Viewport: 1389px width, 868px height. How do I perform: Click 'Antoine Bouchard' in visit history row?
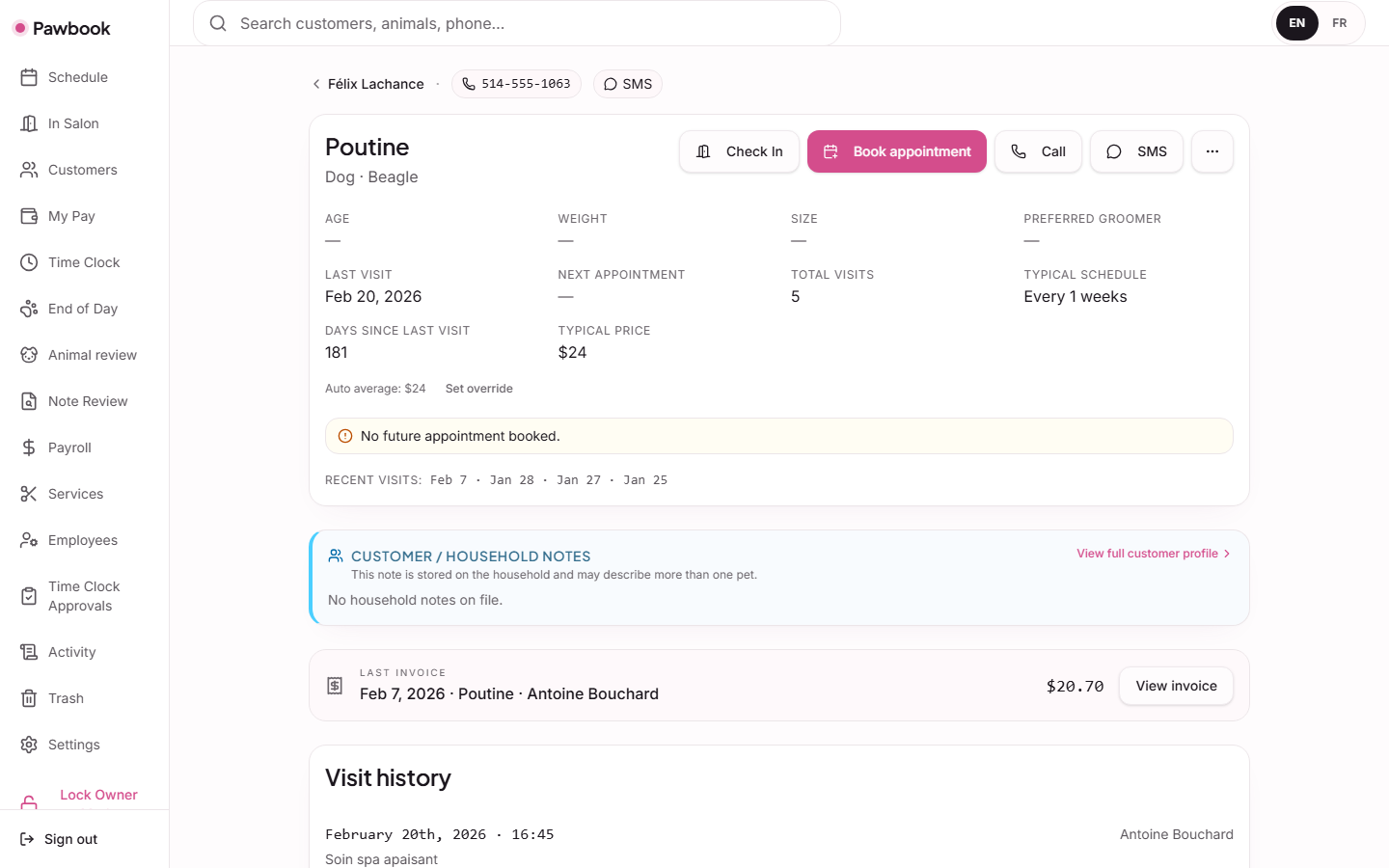[1177, 834]
